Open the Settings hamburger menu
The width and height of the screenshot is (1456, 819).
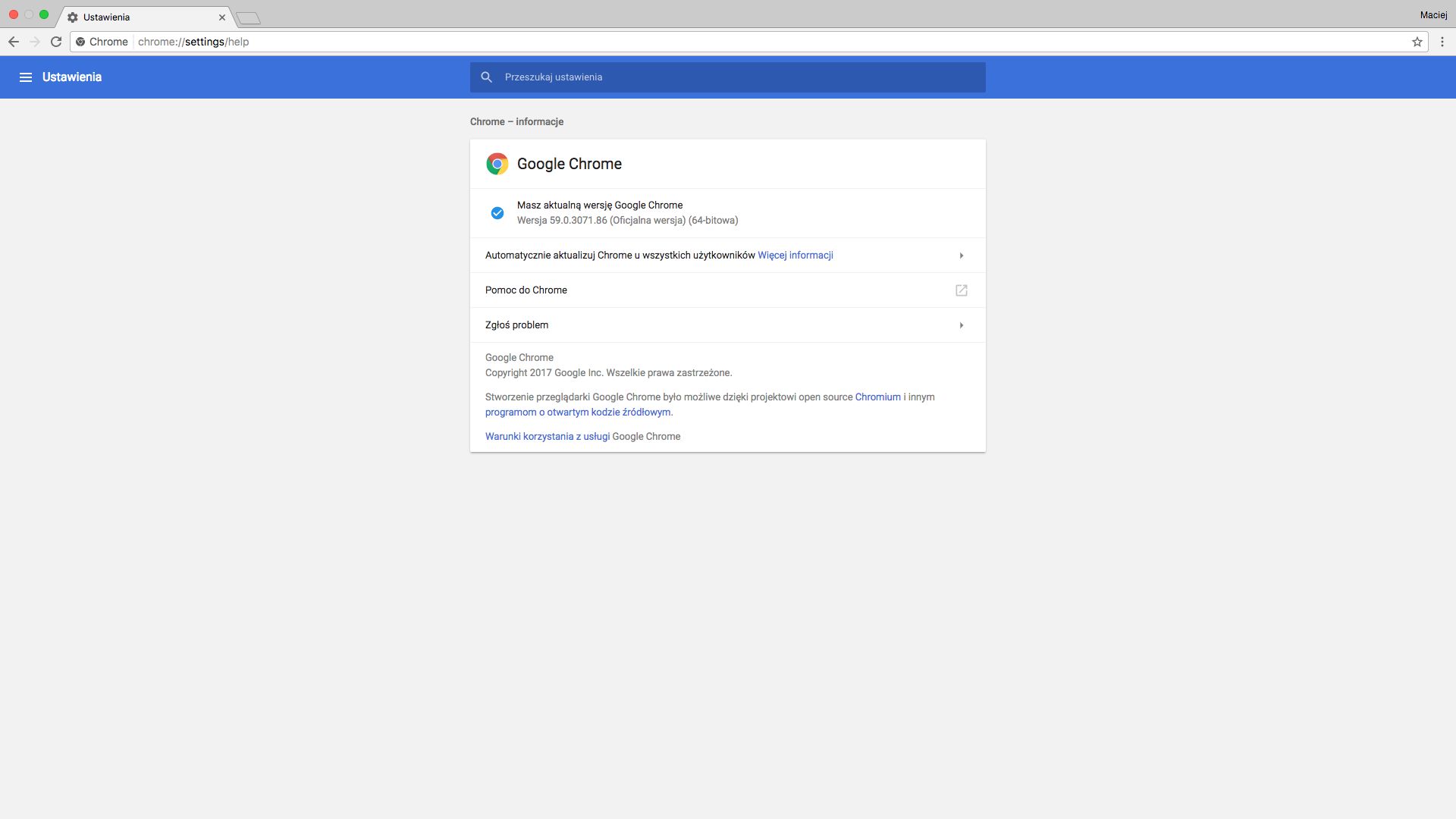26,77
